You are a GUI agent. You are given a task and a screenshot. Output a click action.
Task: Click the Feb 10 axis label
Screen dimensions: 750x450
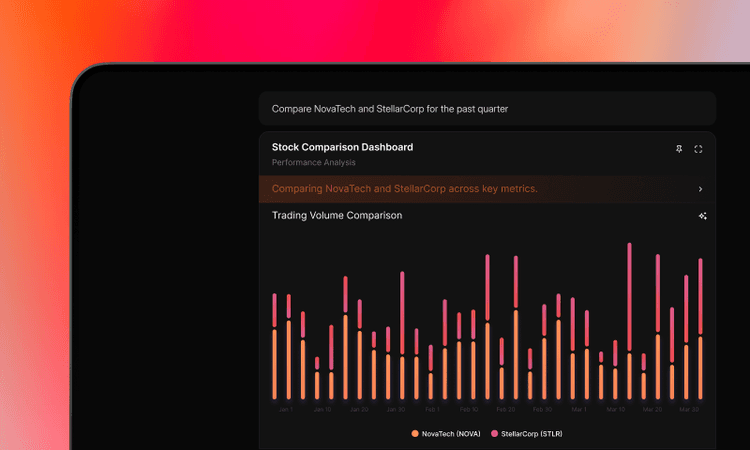click(469, 409)
